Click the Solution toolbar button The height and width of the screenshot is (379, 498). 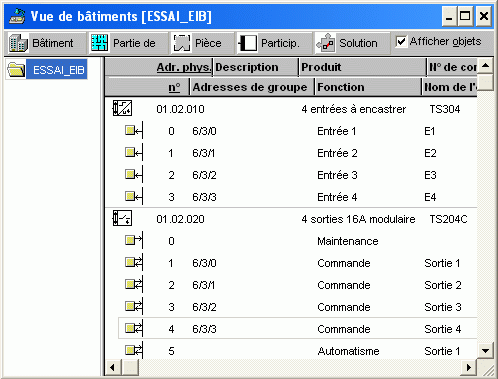[x=352, y=43]
